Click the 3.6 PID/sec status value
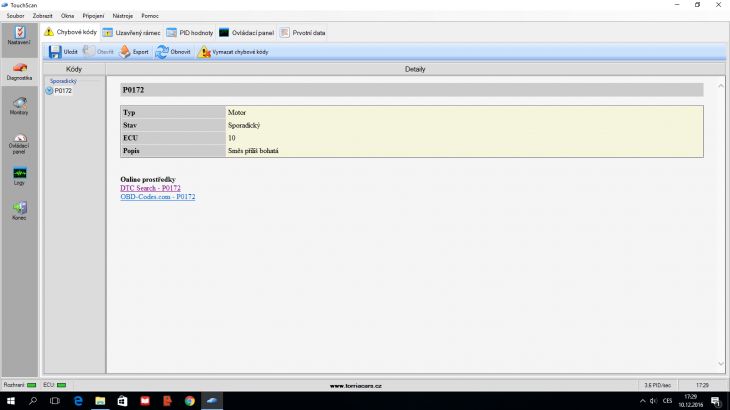Image resolution: width=730 pixels, height=410 pixels. pos(657,385)
